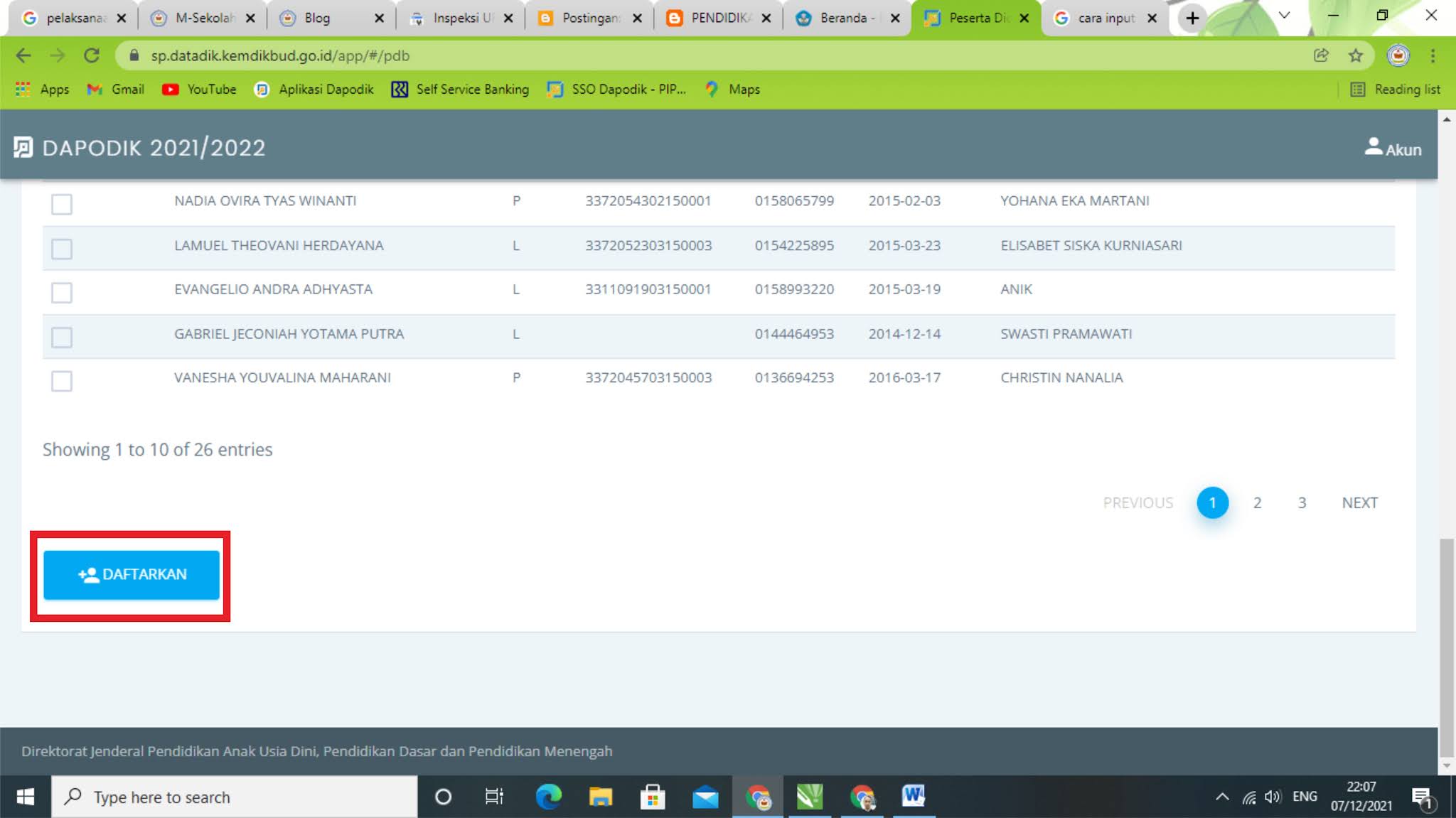1456x818 pixels.
Task: Click the DAFTARKAN register button
Action: click(132, 574)
